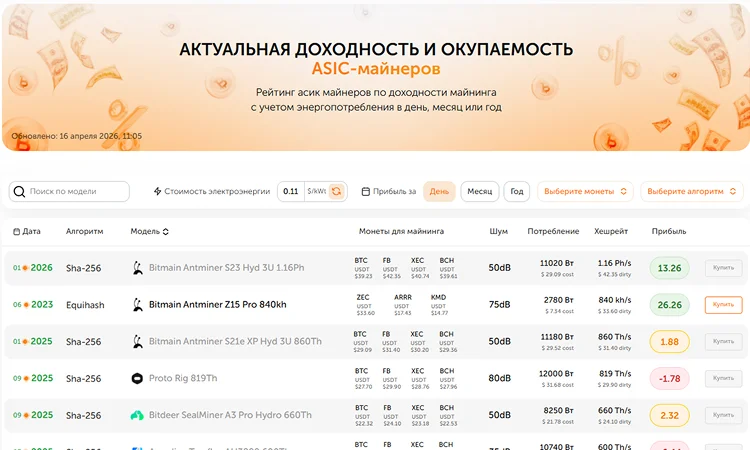The height and width of the screenshot is (450, 750).
Task: Click the search magnifier icon
Action: point(19,192)
